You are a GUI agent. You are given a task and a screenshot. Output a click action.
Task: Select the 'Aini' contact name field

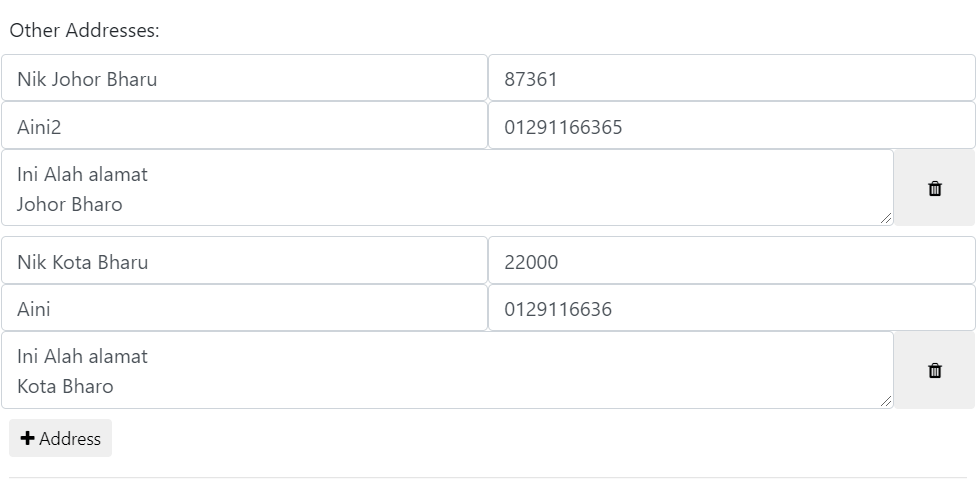click(x=244, y=308)
